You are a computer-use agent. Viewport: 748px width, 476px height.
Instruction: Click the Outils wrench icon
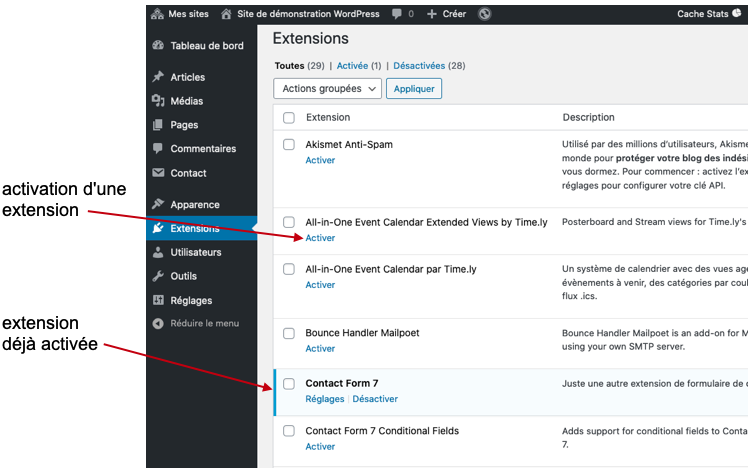tap(158, 276)
